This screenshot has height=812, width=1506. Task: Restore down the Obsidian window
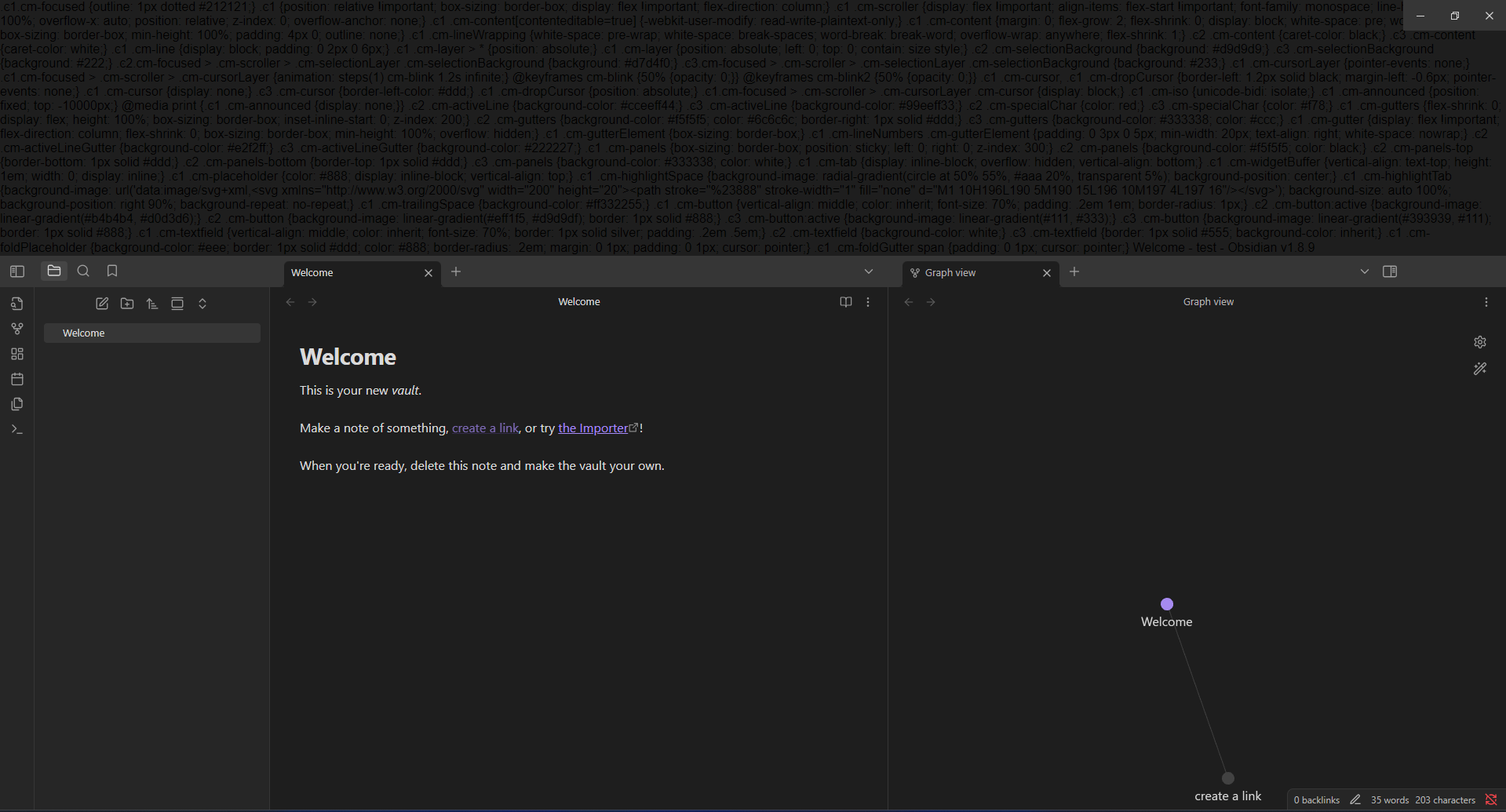[x=1454, y=16]
